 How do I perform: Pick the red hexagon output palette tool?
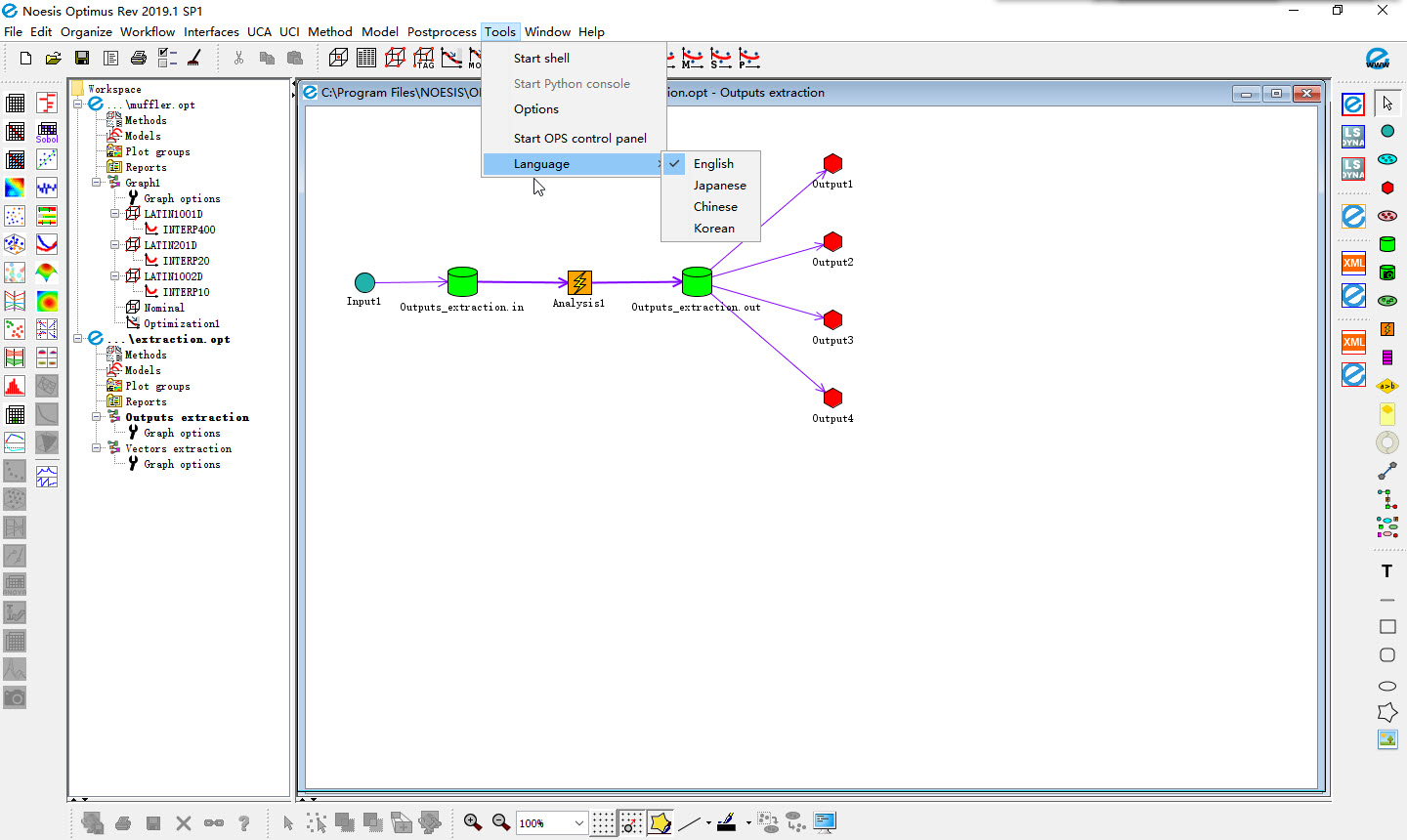pos(1387,188)
